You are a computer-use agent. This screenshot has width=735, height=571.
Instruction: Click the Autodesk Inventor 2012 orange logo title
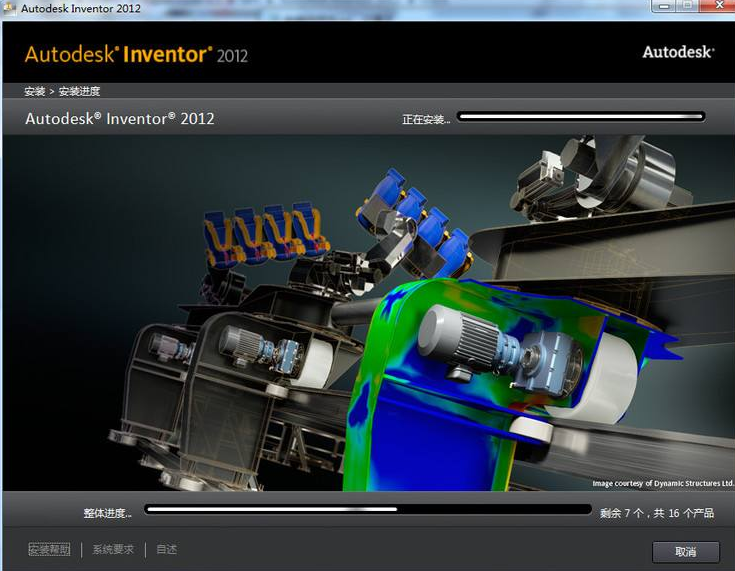pyautogui.click(x=136, y=55)
